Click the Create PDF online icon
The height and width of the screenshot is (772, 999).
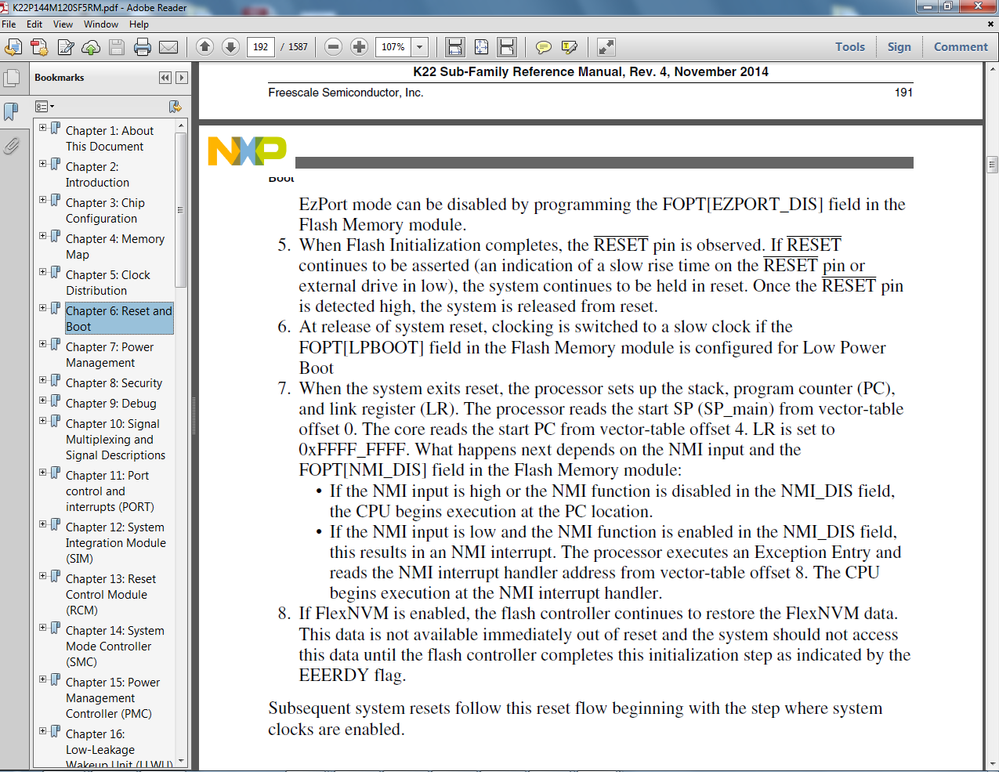[x=39, y=47]
